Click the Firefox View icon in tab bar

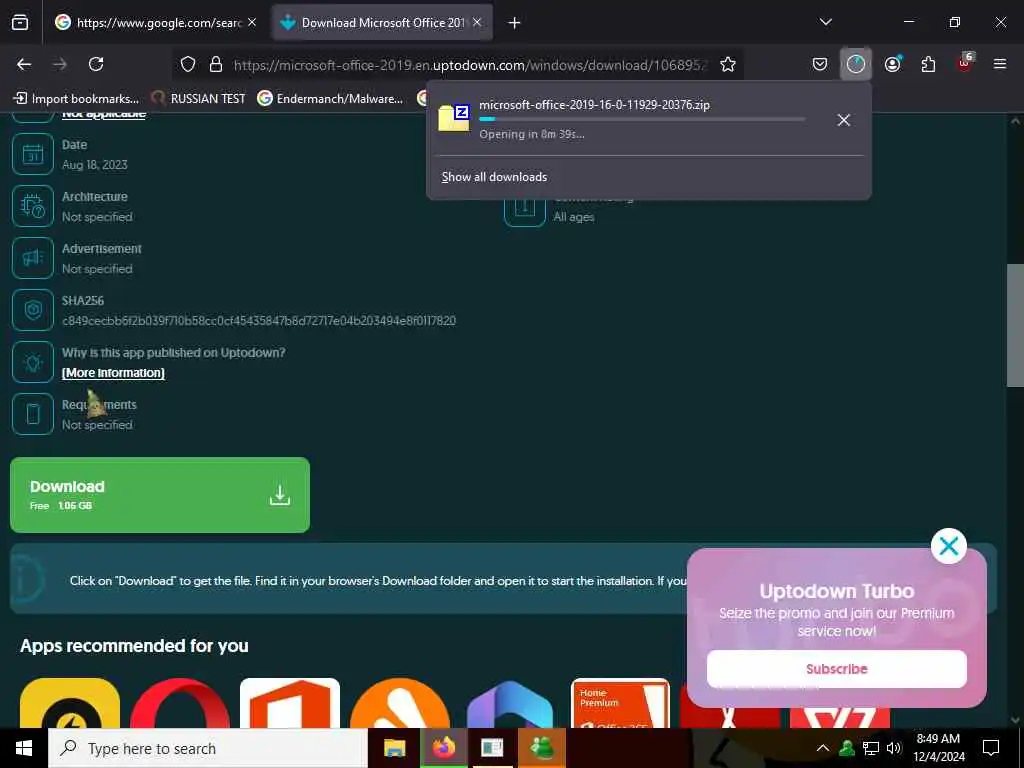point(20,22)
